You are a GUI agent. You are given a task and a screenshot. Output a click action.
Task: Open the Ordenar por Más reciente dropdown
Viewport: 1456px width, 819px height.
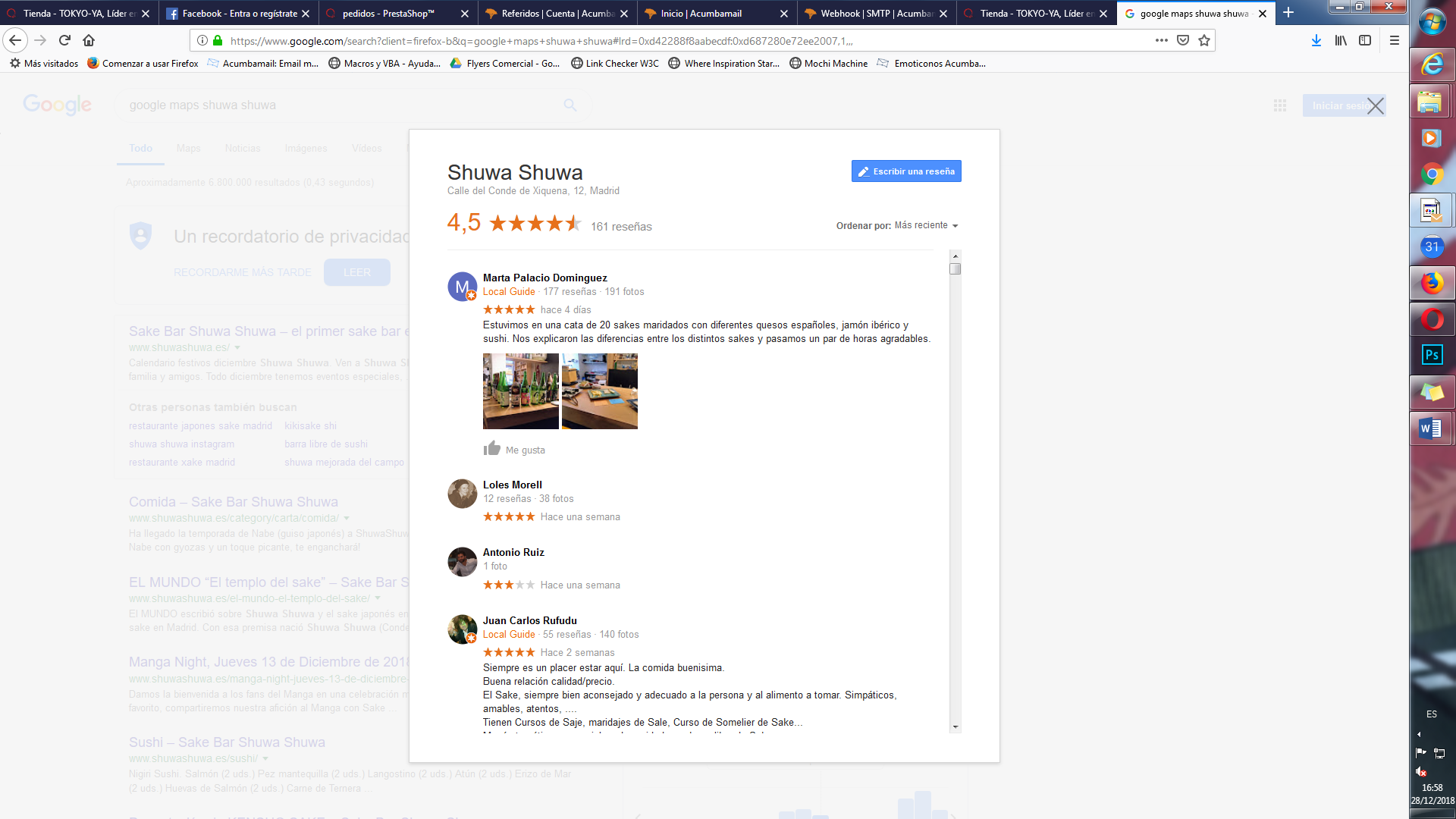[x=926, y=225]
